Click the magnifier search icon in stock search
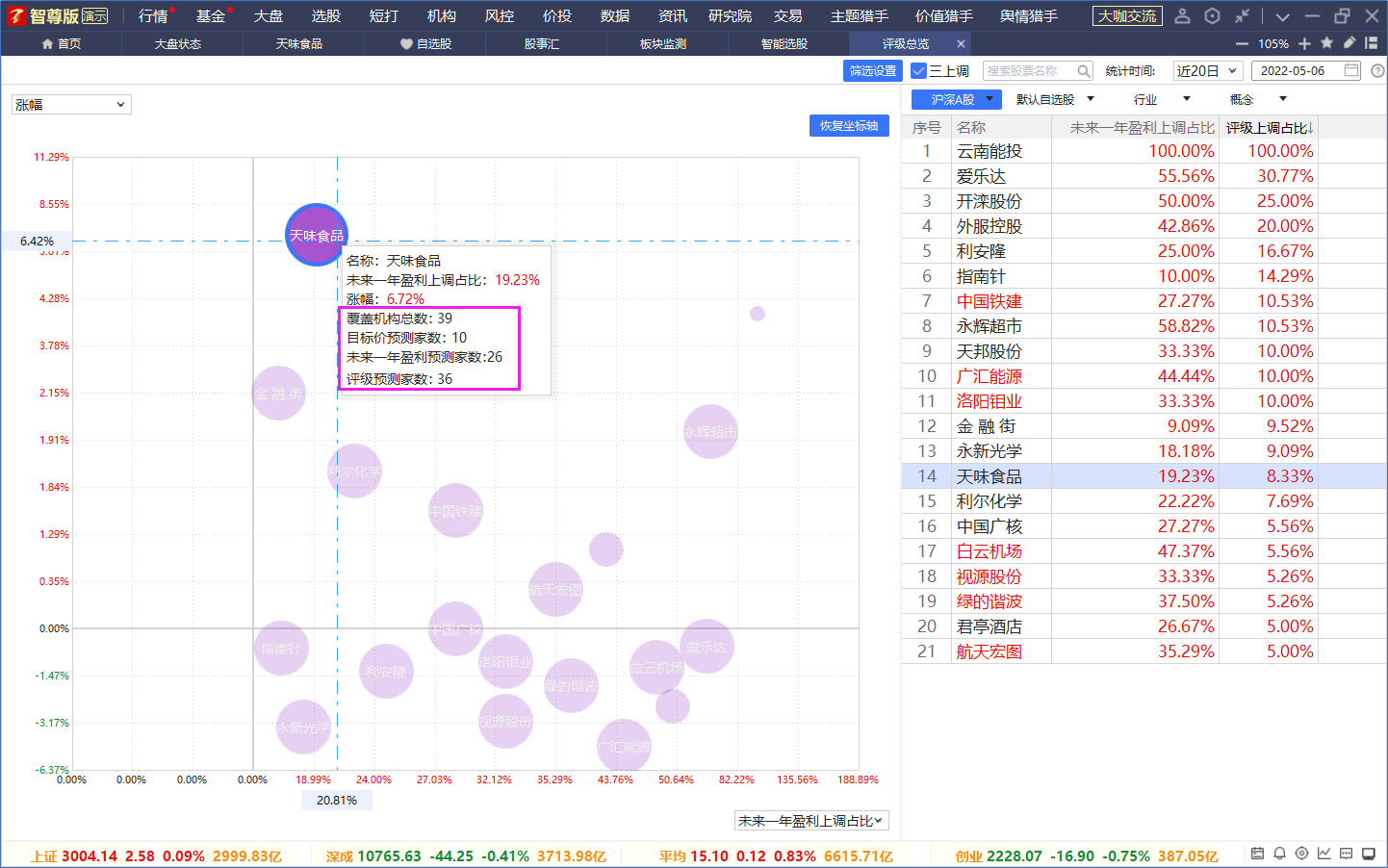This screenshot has height=868, width=1388. pyautogui.click(x=1084, y=71)
